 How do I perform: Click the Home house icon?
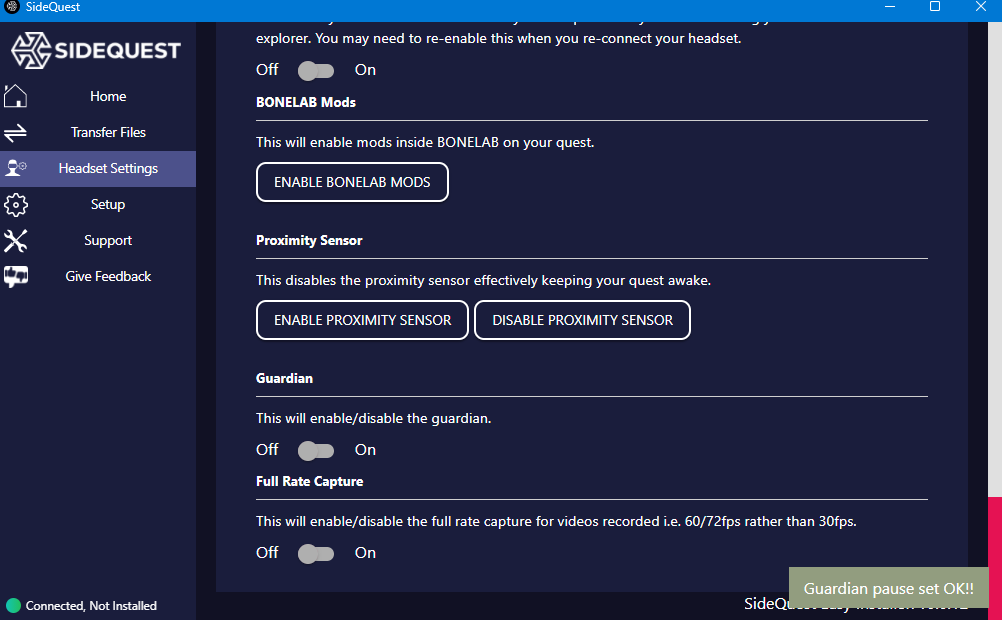coord(15,96)
